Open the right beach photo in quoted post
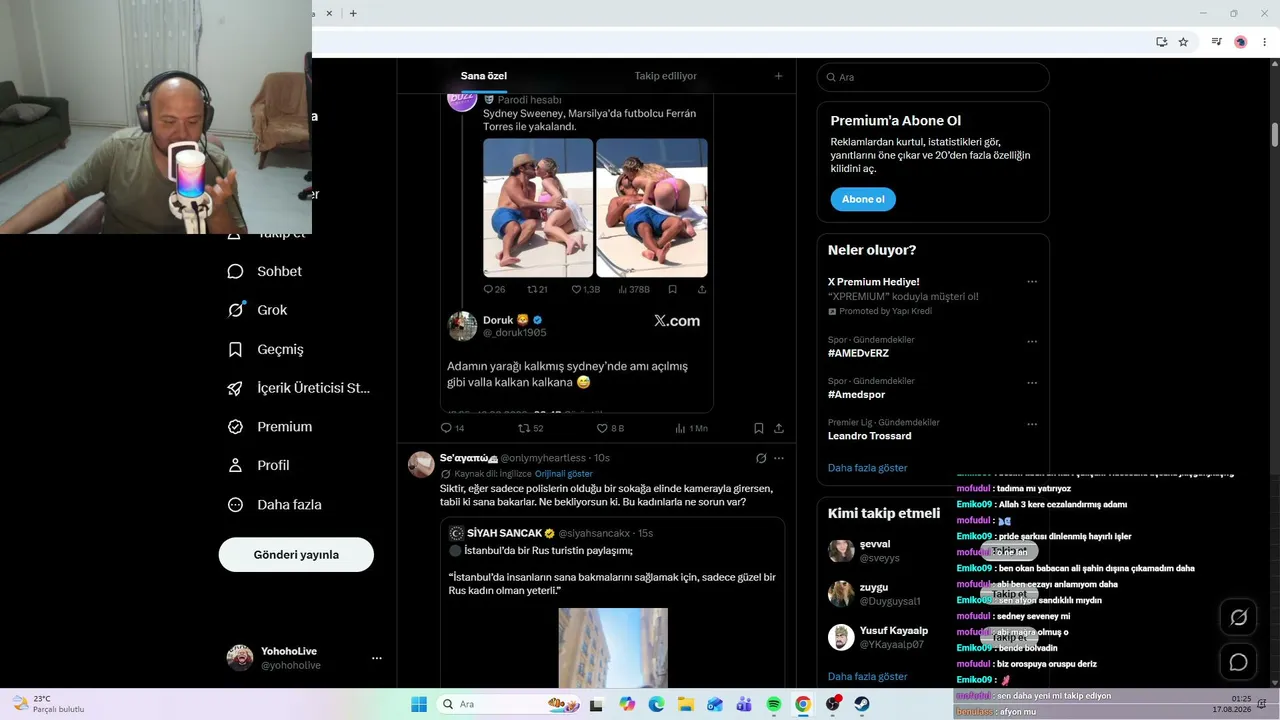Image resolution: width=1280 pixels, height=720 pixels. [x=652, y=207]
